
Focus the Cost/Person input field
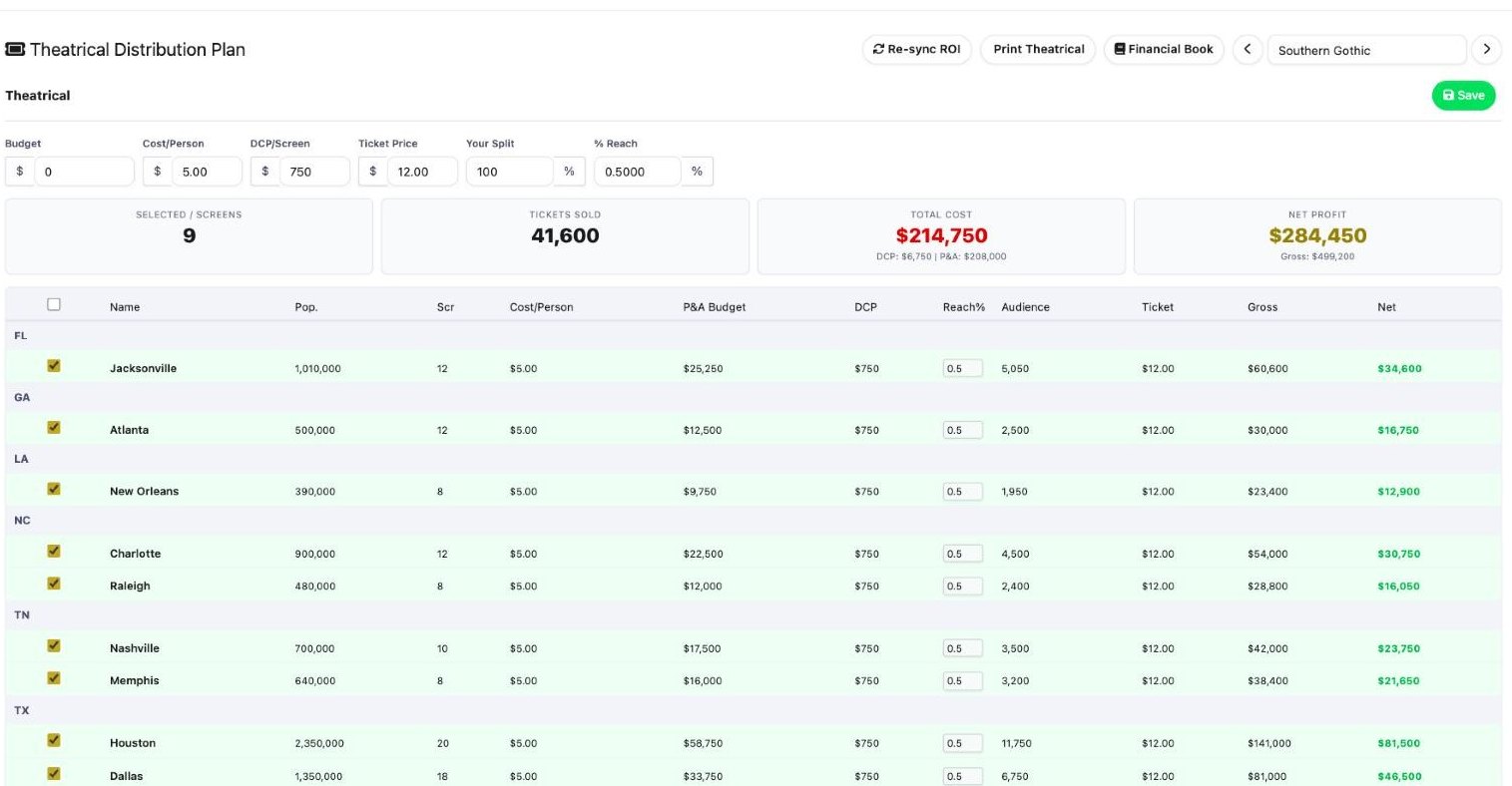point(207,172)
